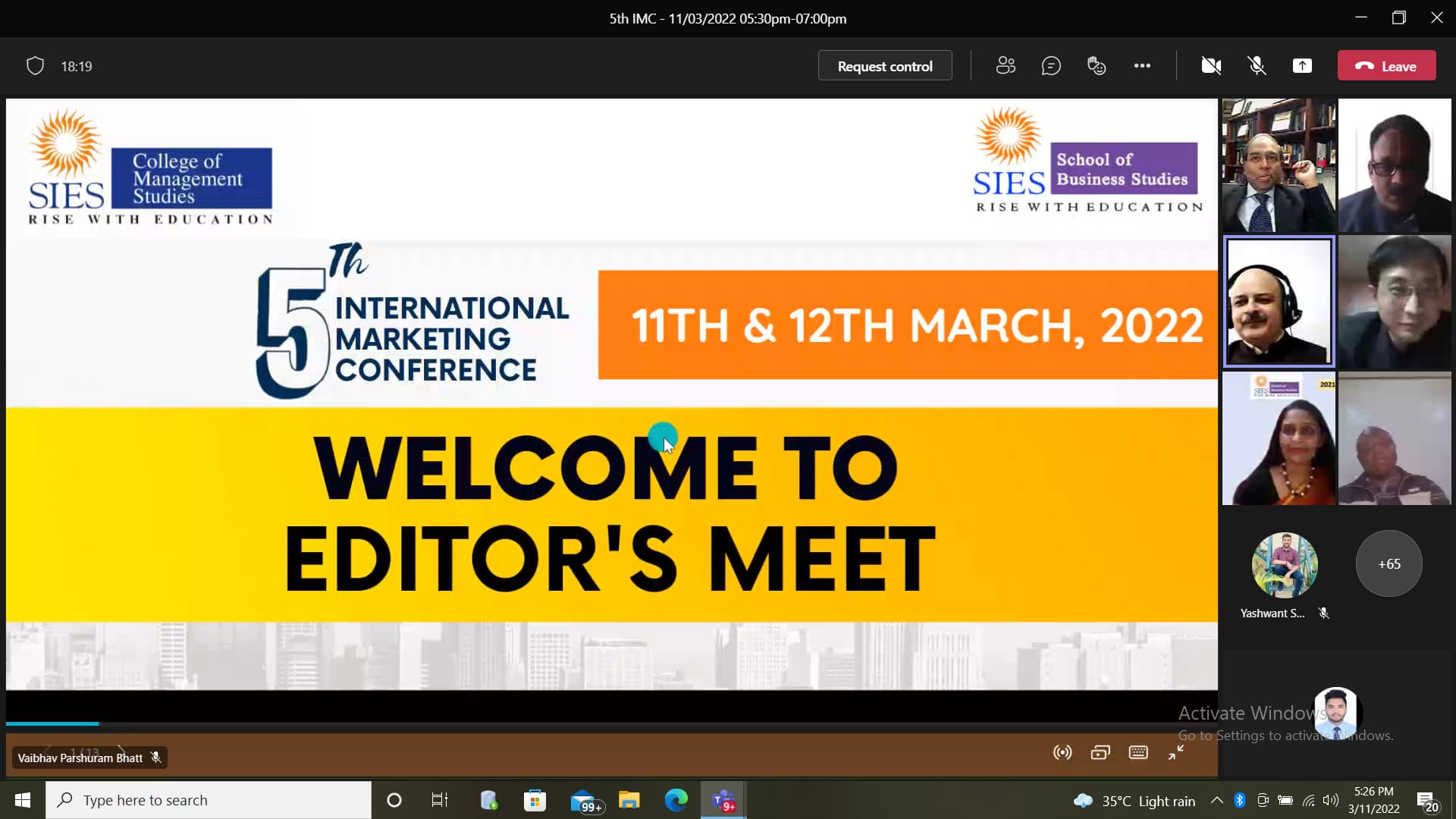Open the meeting chat icon
The width and height of the screenshot is (1456, 819).
[x=1051, y=66]
